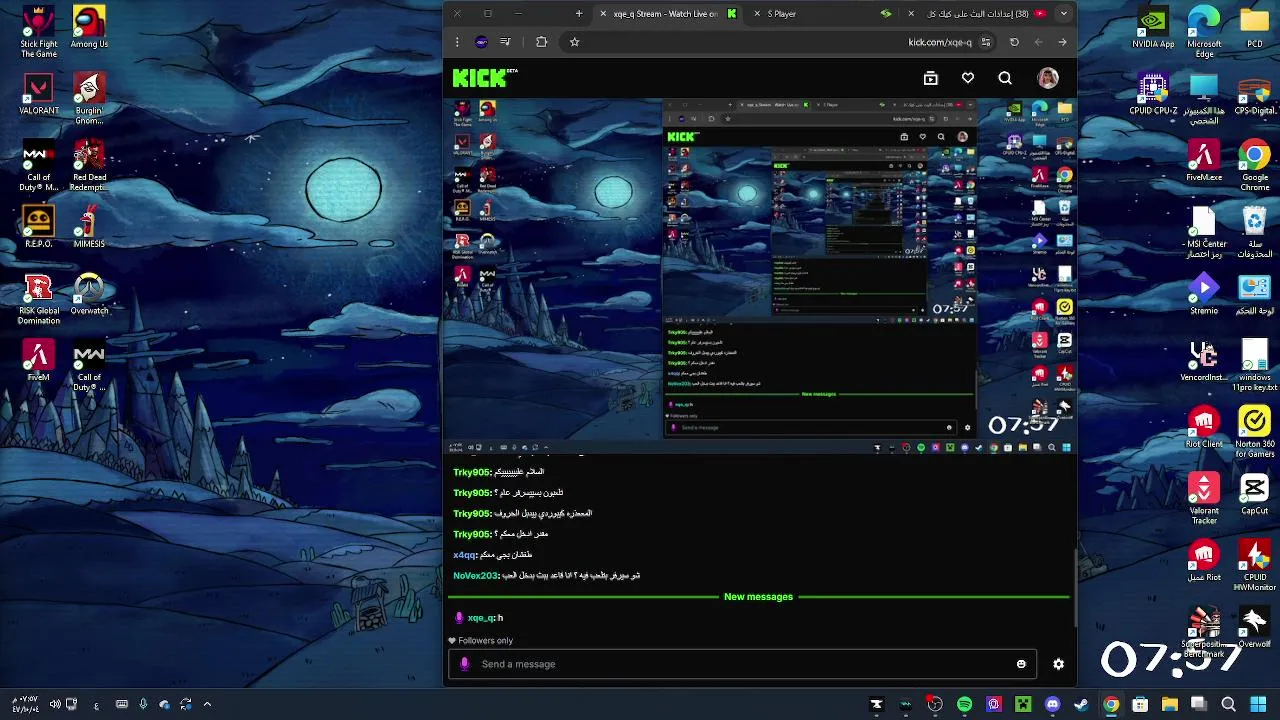
Task: Open the Recycle Bin desktop icon
Action: [x=1254, y=232]
